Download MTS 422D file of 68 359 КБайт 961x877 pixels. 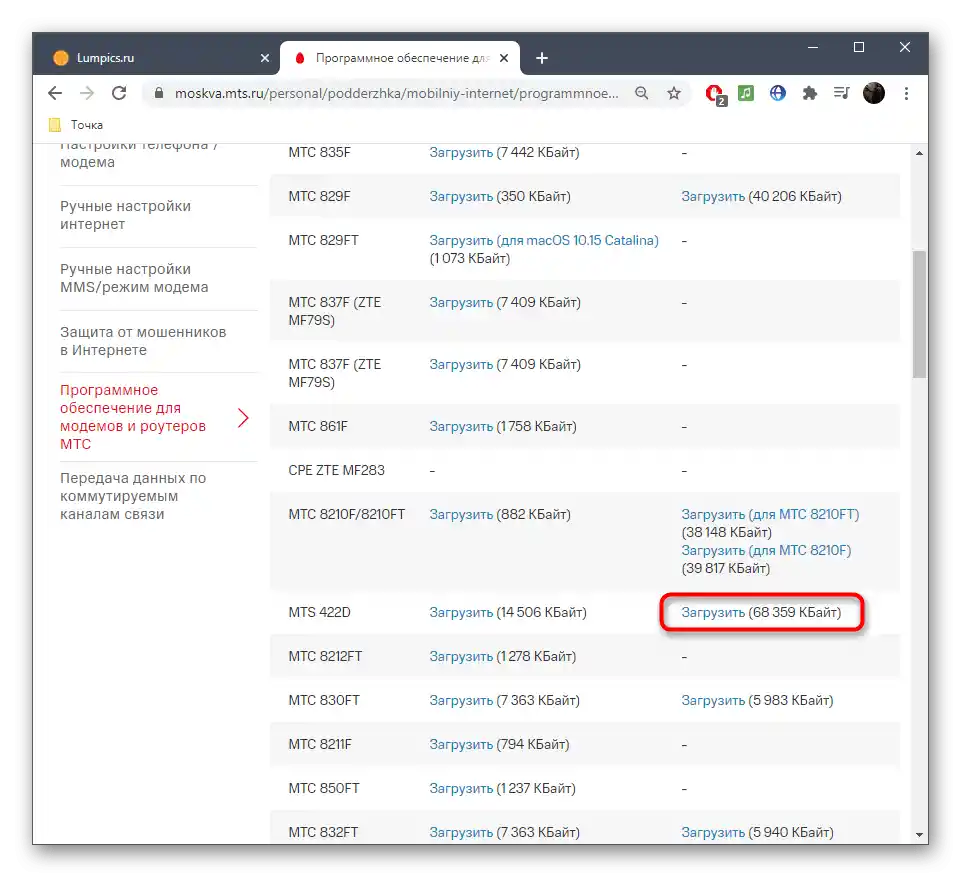(713, 612)
